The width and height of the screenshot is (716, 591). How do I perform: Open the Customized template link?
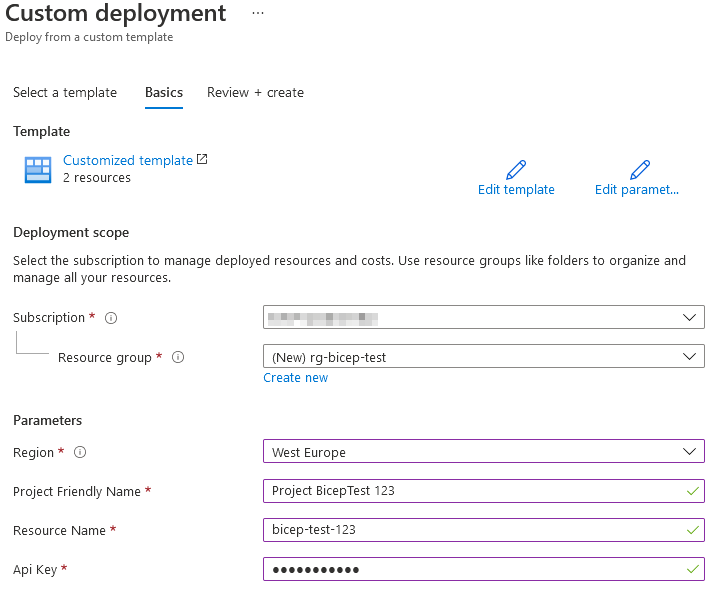[127, 160]
